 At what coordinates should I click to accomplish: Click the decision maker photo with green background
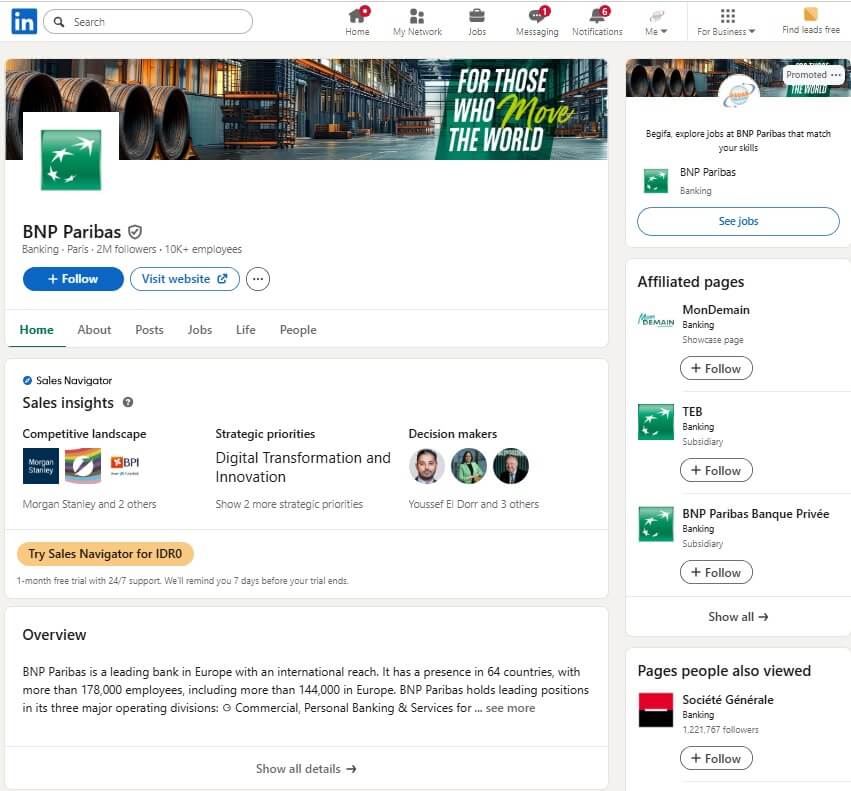point(469,466)
